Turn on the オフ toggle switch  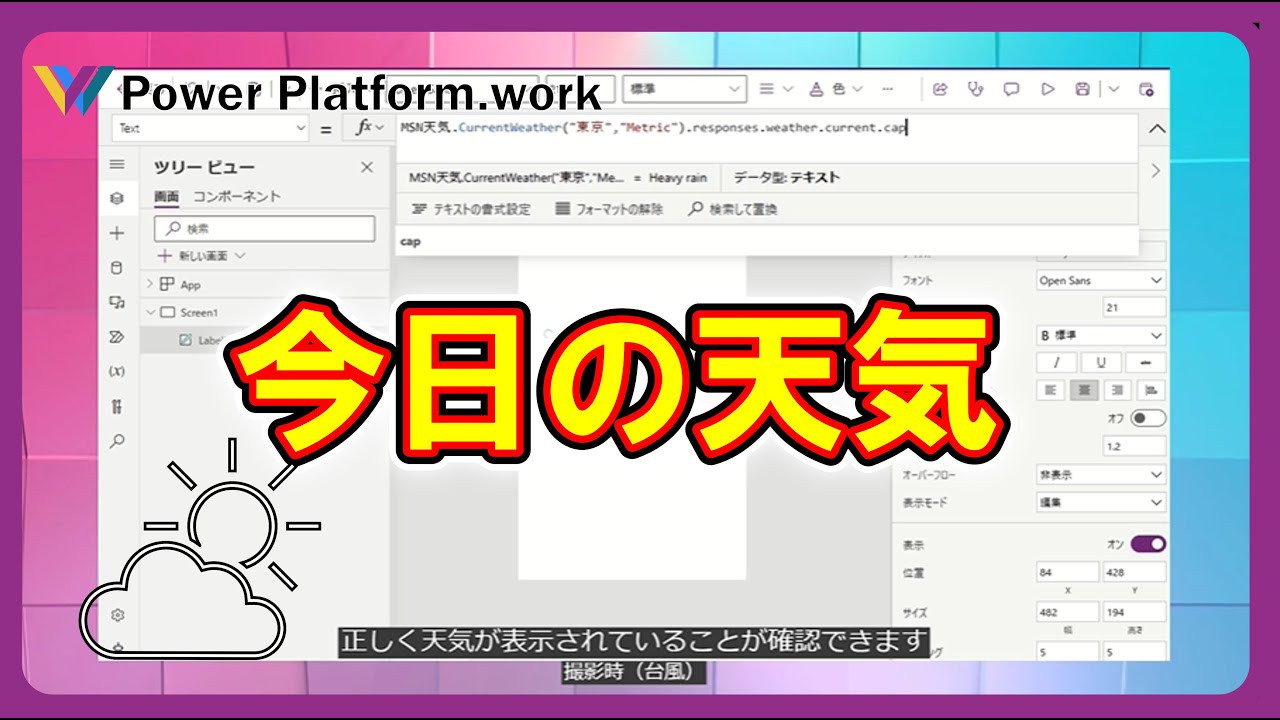tap(1148, 418)
